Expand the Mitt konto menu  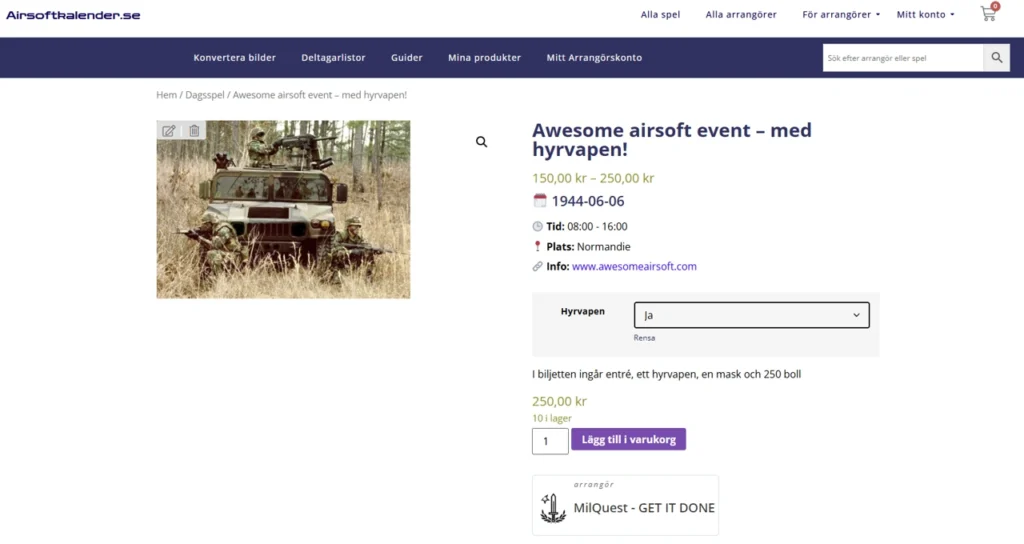pos(925,14)
